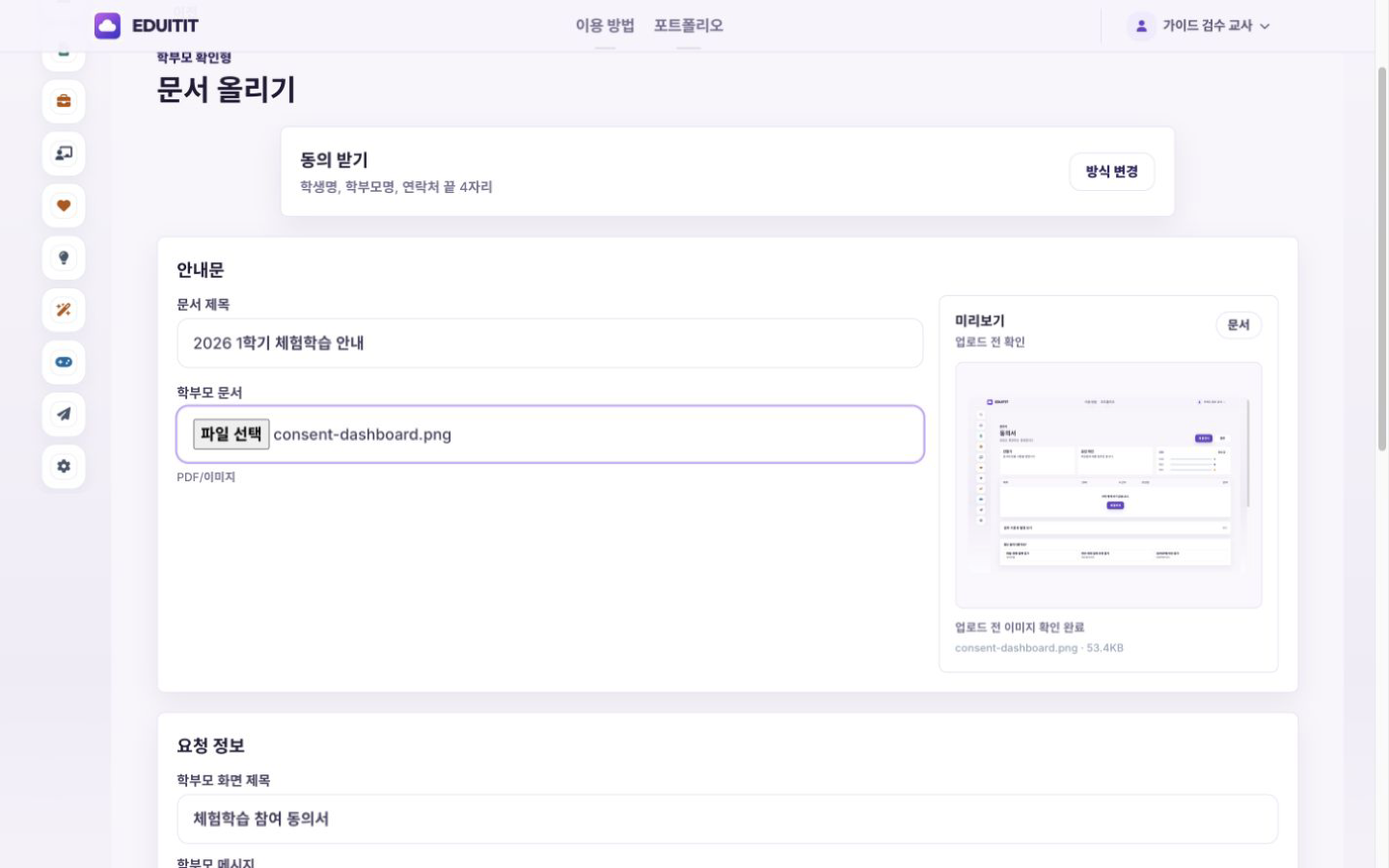Screen dimensions: 1389x868
Task: Open the heart icon in sidebar
Action: click(64, 205)
